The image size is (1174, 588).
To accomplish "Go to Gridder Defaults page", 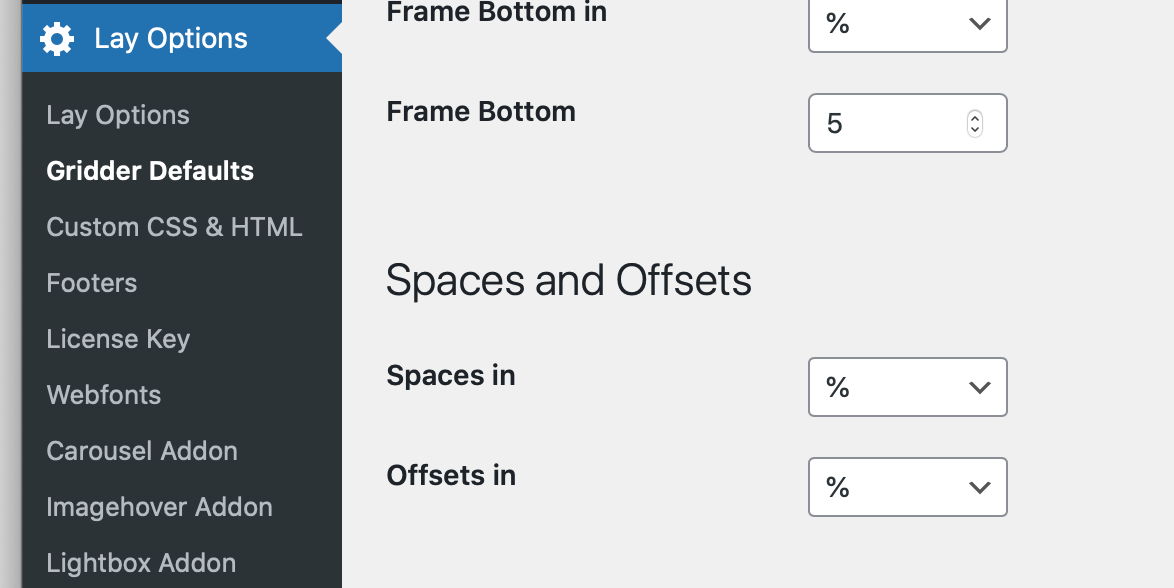I will click(x=150, y=171).
